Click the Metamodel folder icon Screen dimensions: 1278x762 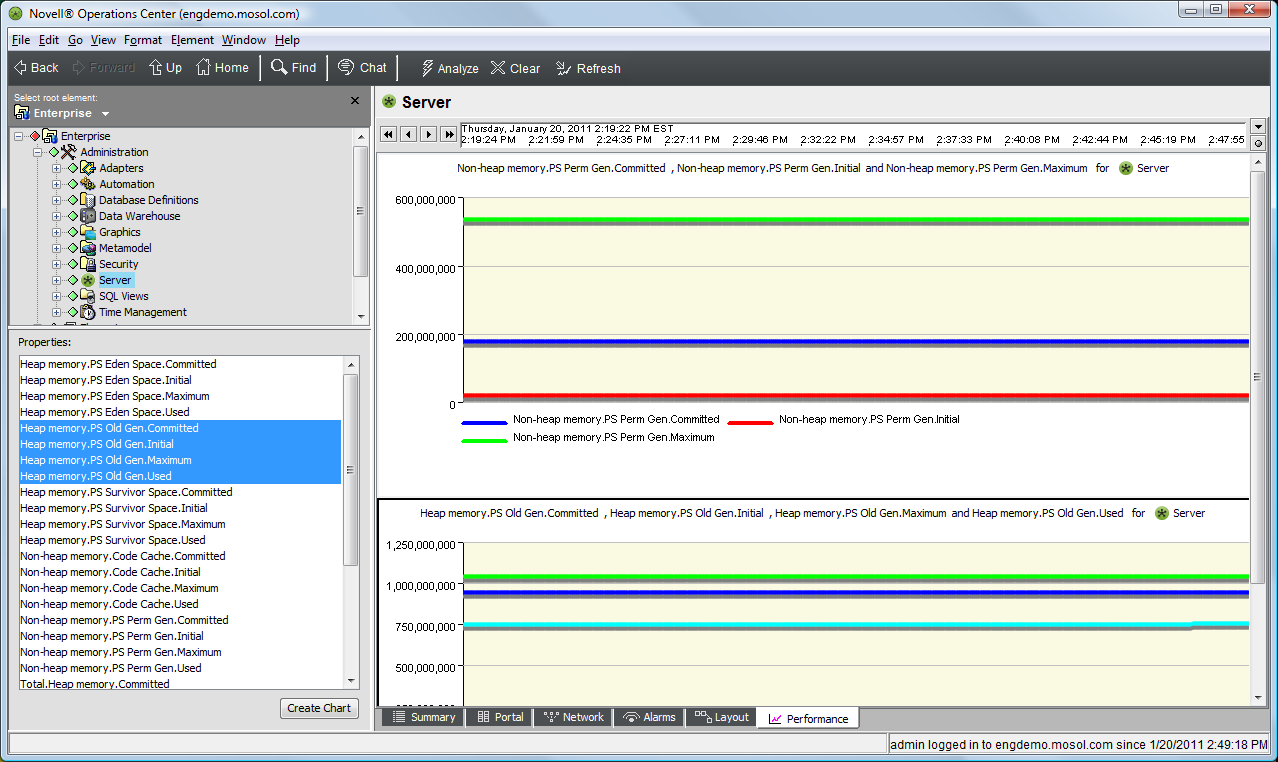[88, 248]
